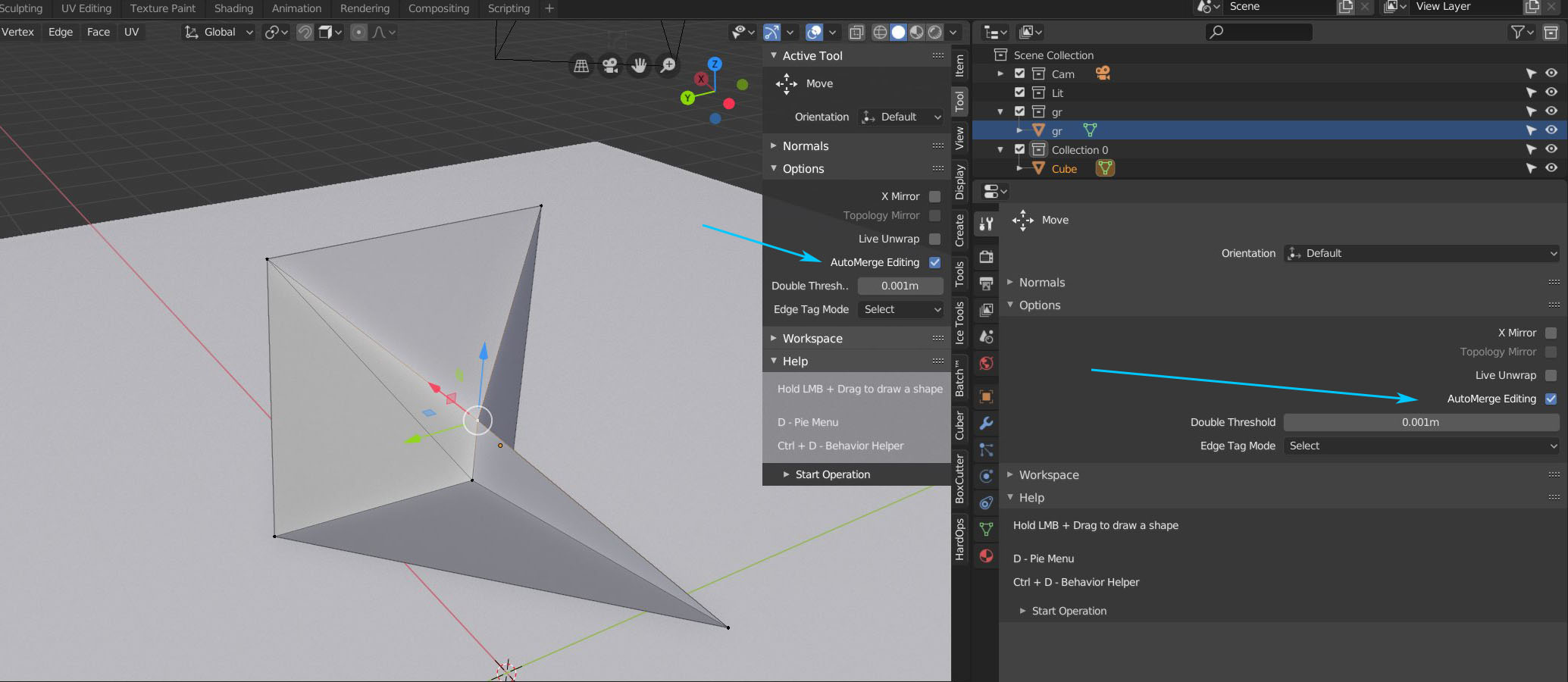
Task: Open the HardOps sidebar tab
Action: tap(959, 540)
